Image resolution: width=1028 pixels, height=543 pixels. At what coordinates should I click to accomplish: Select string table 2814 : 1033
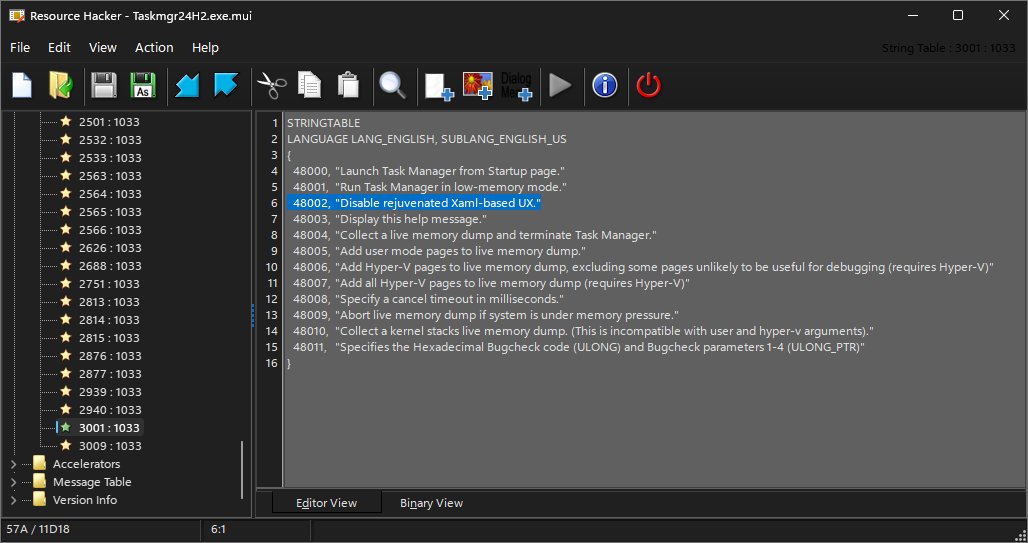click(x=109, y=320)
